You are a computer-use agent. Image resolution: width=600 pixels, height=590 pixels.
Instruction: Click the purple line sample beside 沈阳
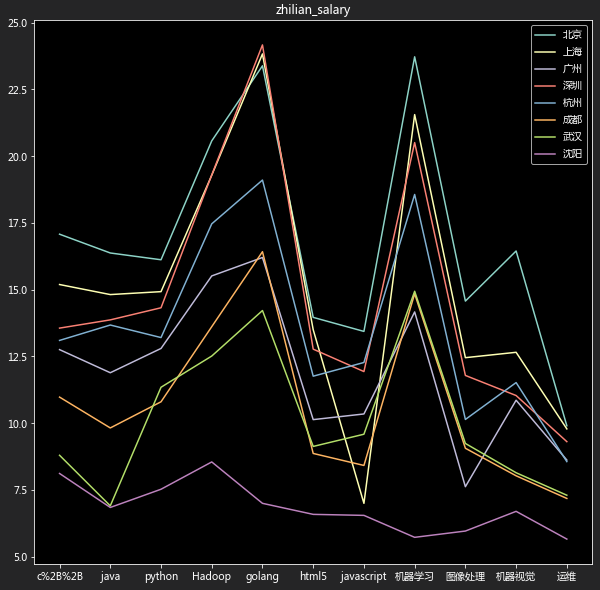point(545,154)
